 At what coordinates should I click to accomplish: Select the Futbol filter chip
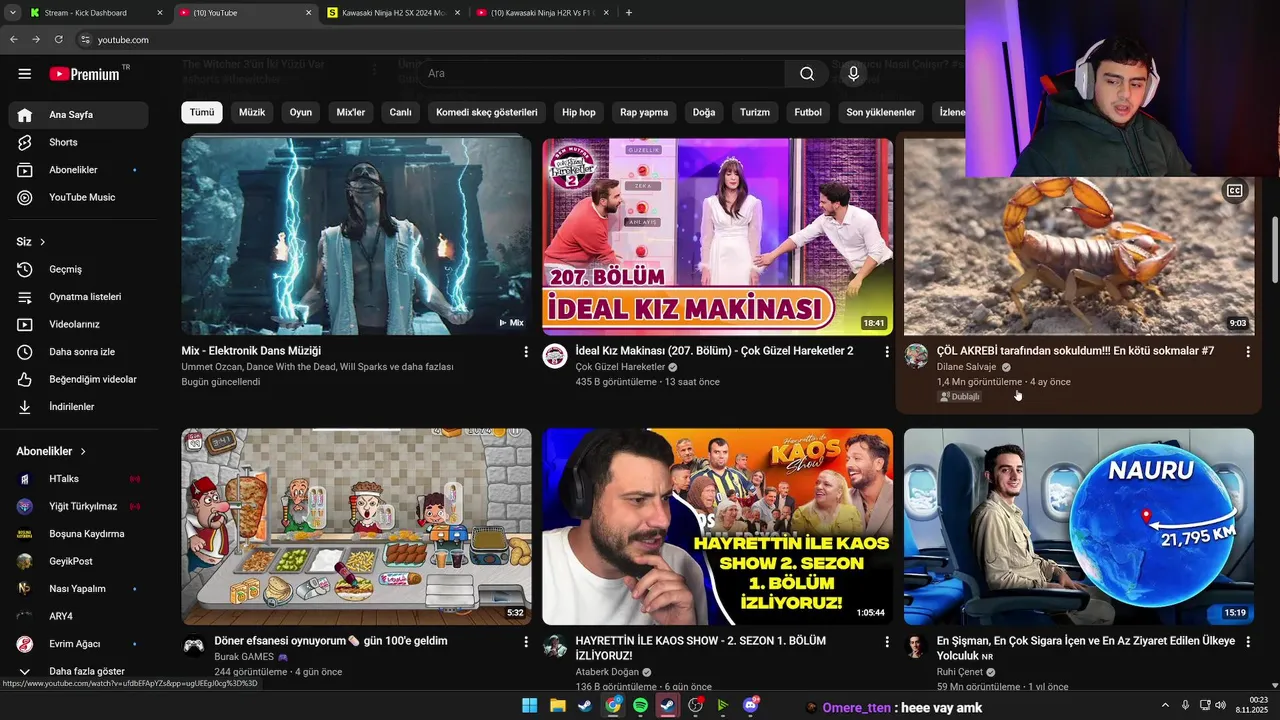(808, 112)
